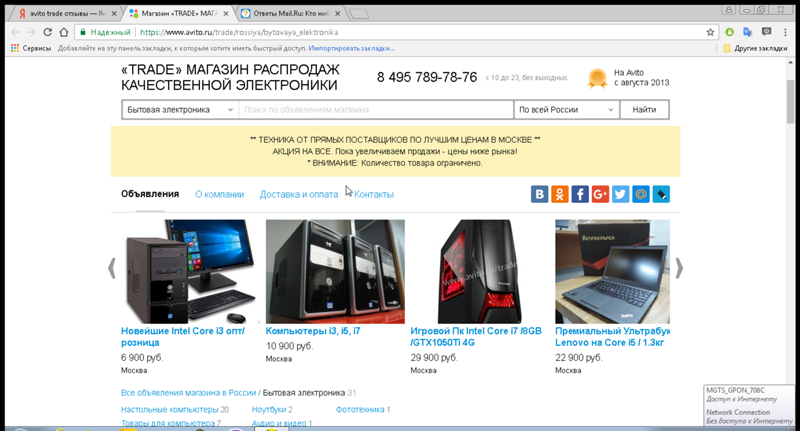Click the store title «TRADE» МАГАЗИН РАСПРОДАЖ
The image size is (800, 431).
point(230,77)
